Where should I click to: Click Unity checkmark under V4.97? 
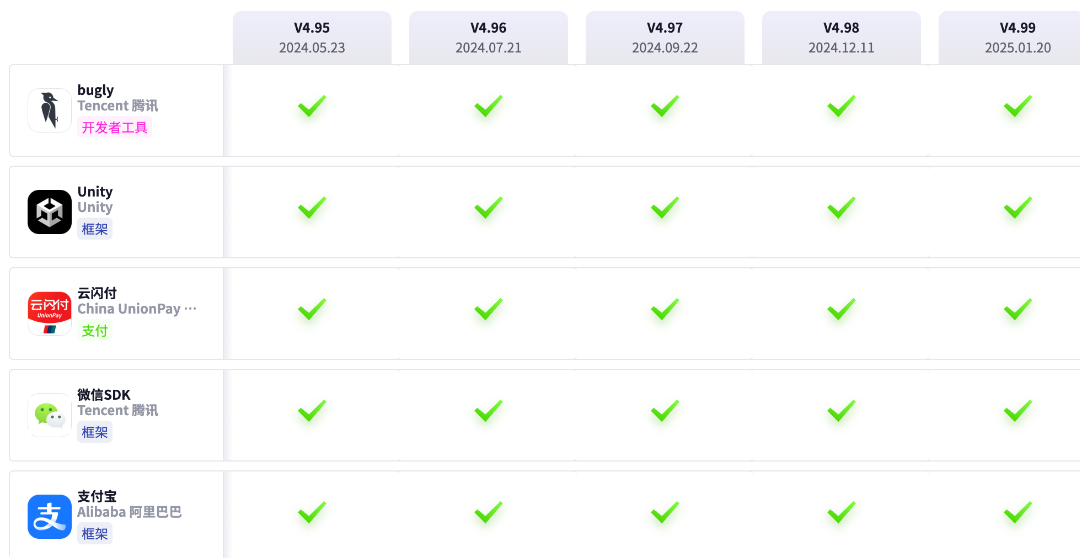coord(665,208)
